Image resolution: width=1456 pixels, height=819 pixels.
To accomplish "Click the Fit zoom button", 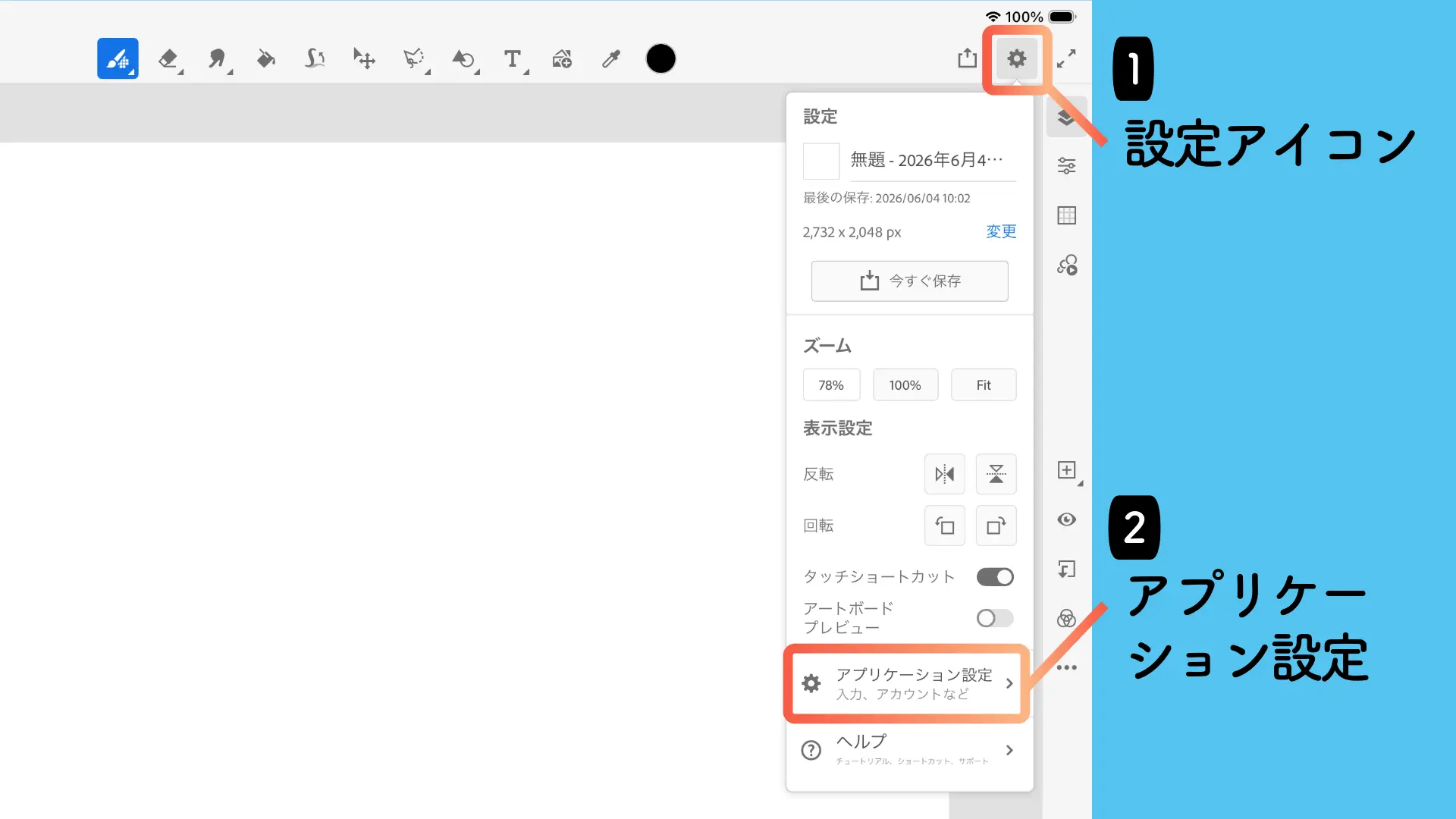I will (984, 385).
